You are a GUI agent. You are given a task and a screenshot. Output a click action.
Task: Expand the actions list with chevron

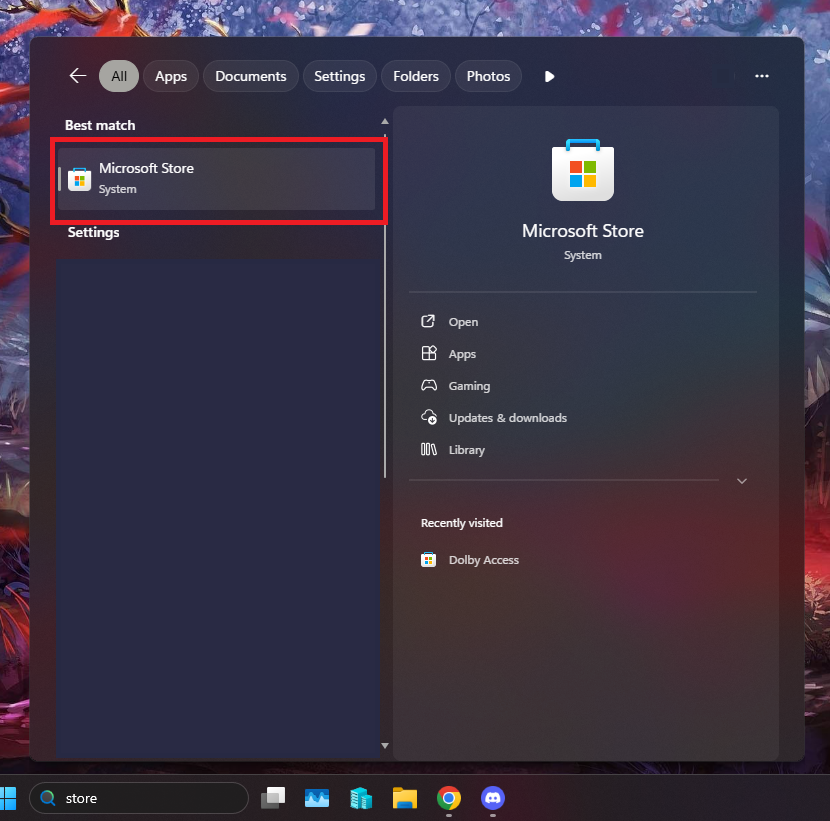tap(741, 481)
